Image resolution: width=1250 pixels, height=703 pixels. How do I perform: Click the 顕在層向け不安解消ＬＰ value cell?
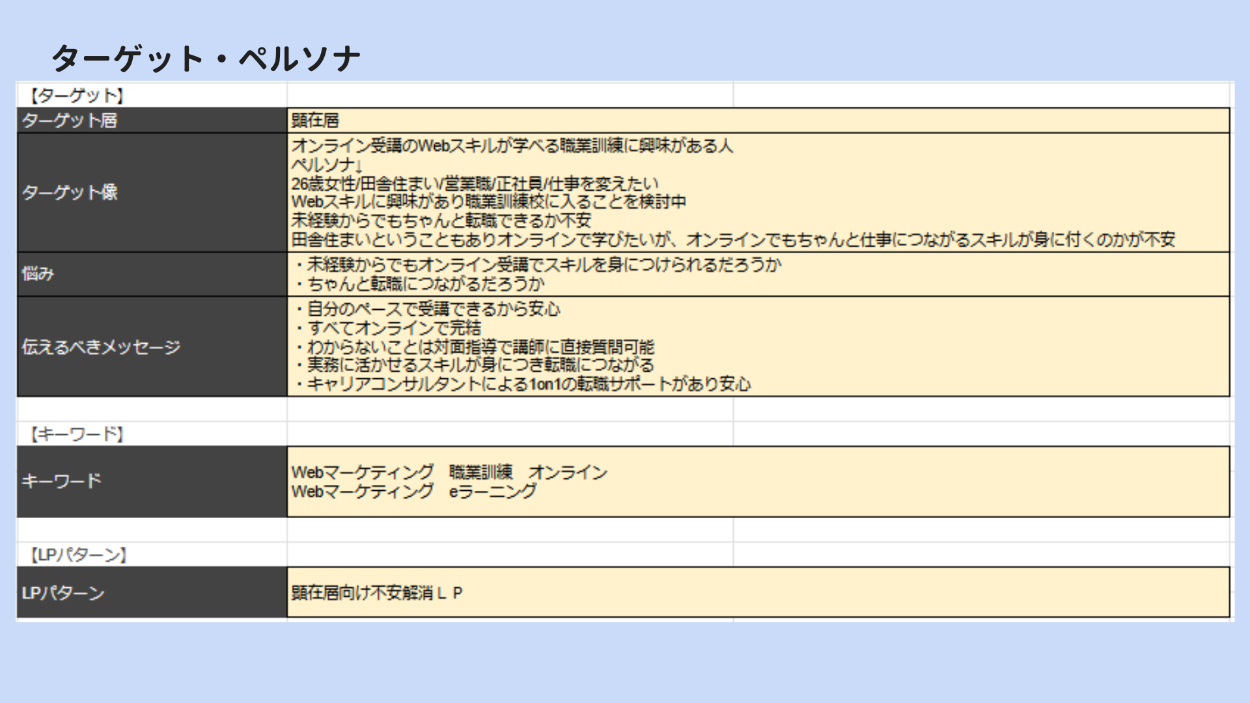tap(377, 593)
